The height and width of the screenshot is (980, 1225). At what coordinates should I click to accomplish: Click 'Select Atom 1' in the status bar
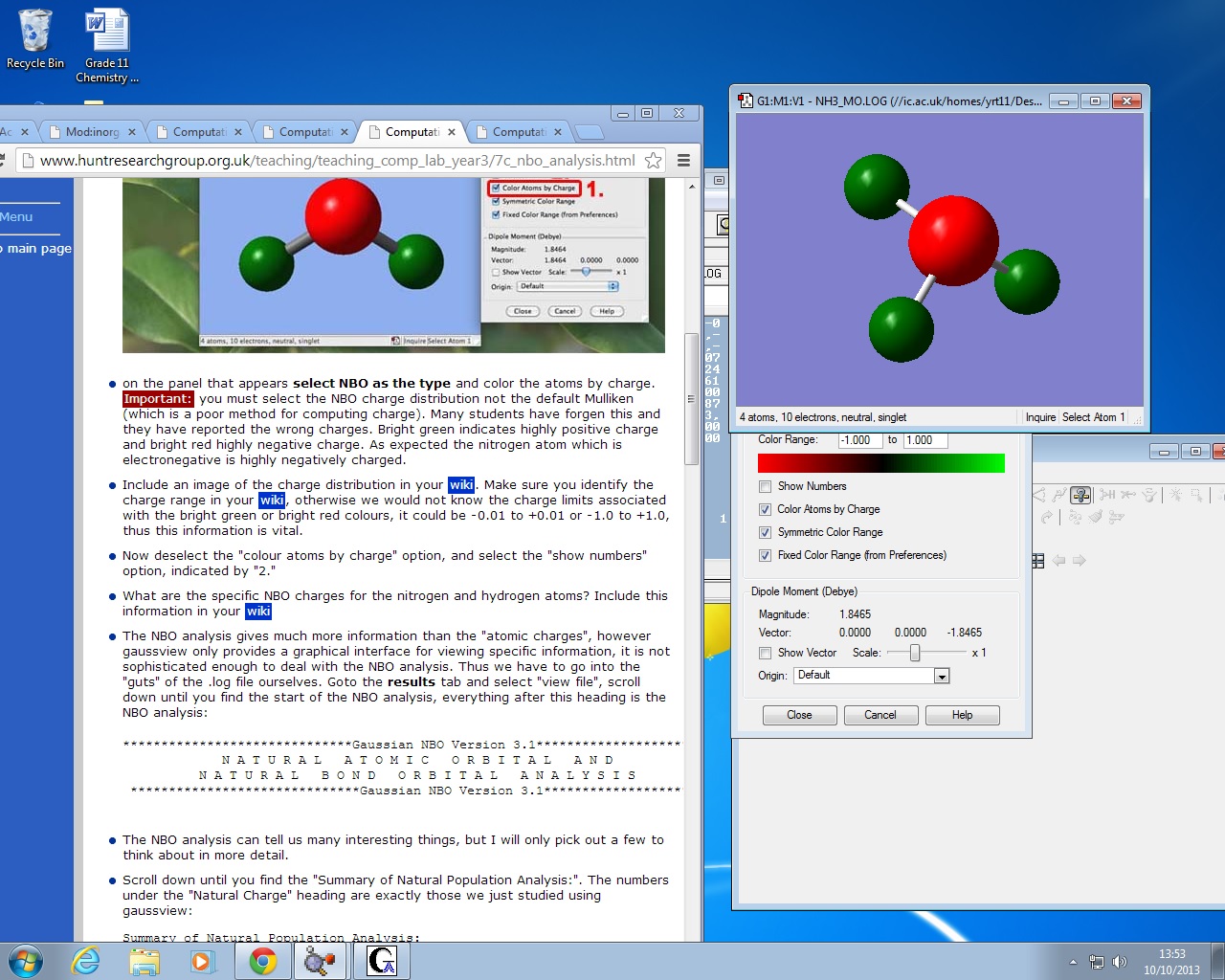coord(1094,417)
